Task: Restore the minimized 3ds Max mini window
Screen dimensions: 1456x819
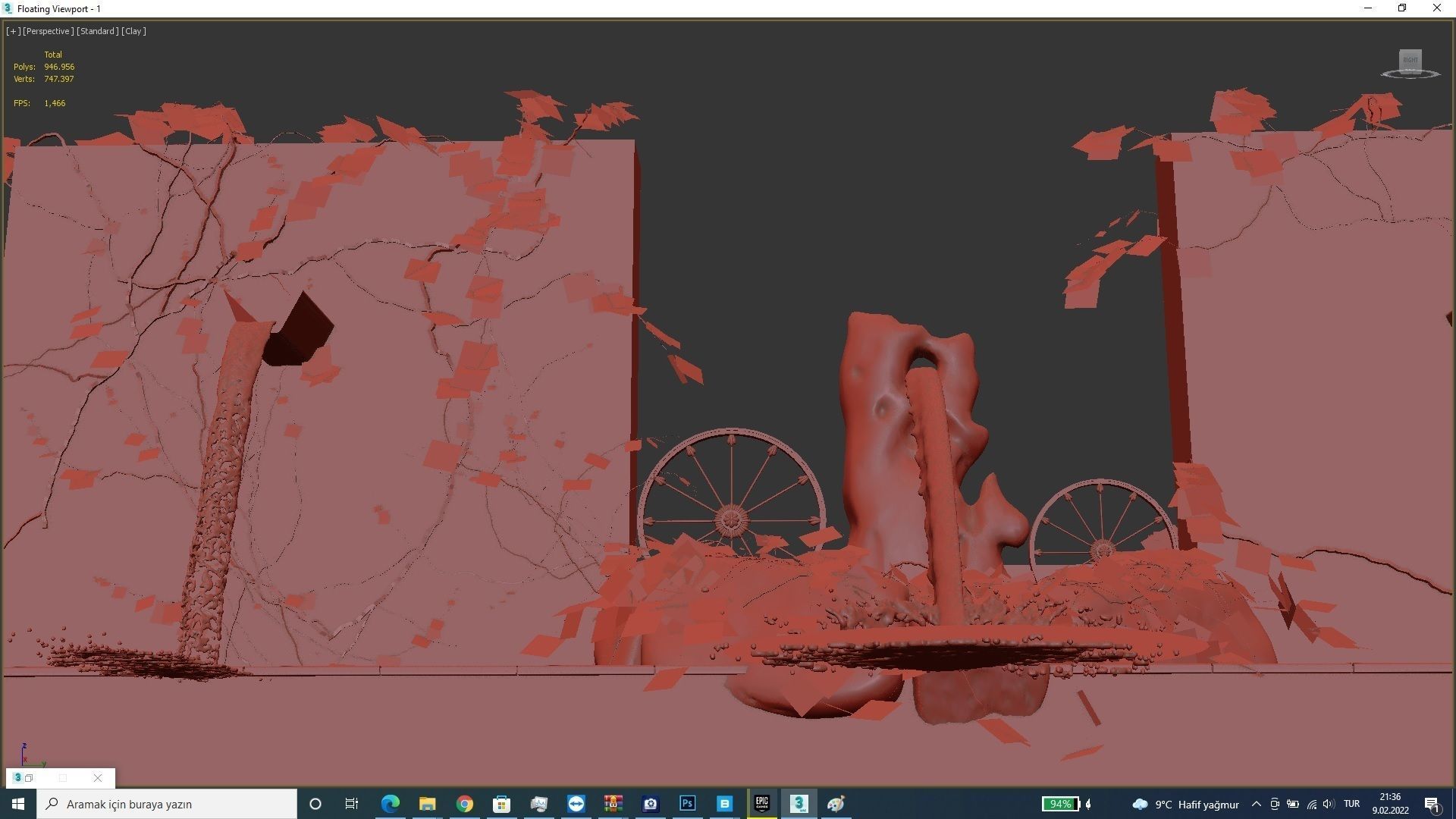Action: point(29,778)
